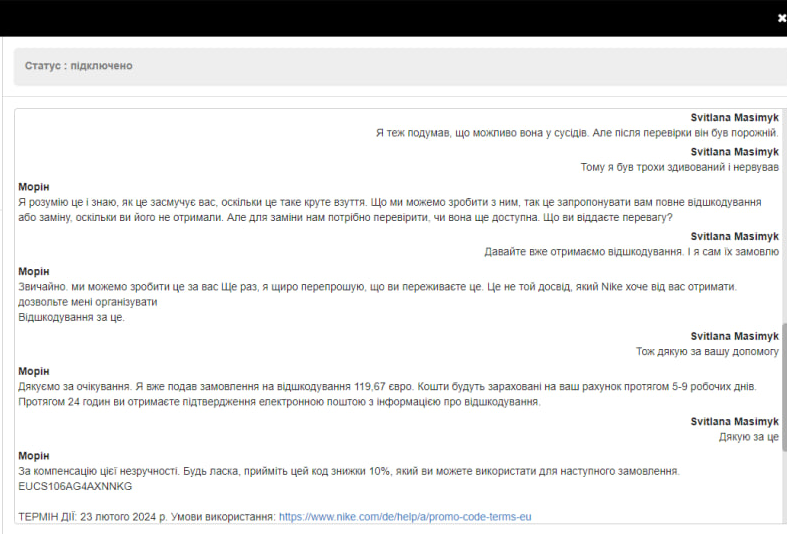This screenshot has width=787, height=534.
Task: Click sender name 'Морін' above the discount code message
Action: click(x=34, y=456)
